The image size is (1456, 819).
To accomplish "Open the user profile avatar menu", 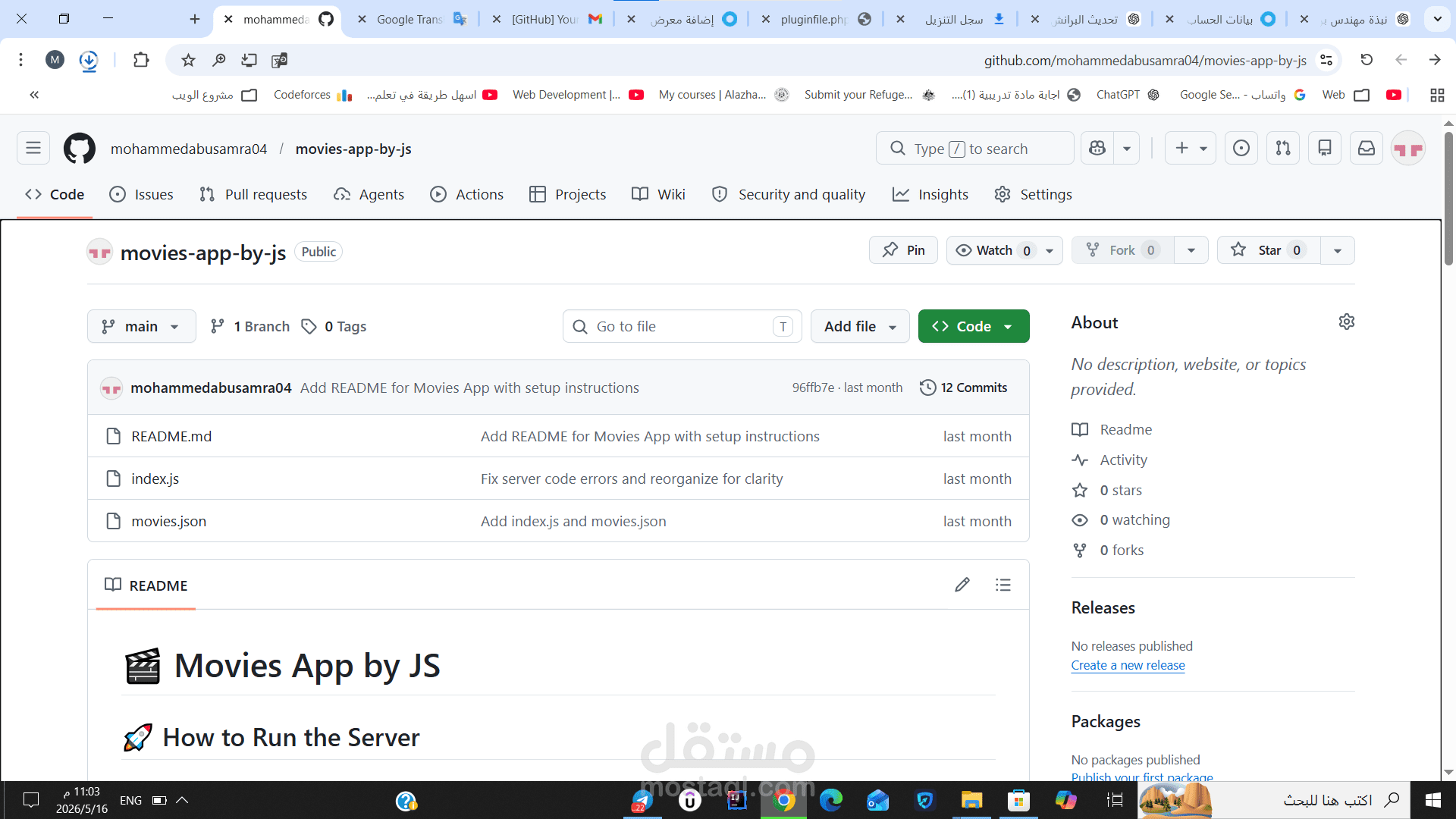I will point(1408,148).
